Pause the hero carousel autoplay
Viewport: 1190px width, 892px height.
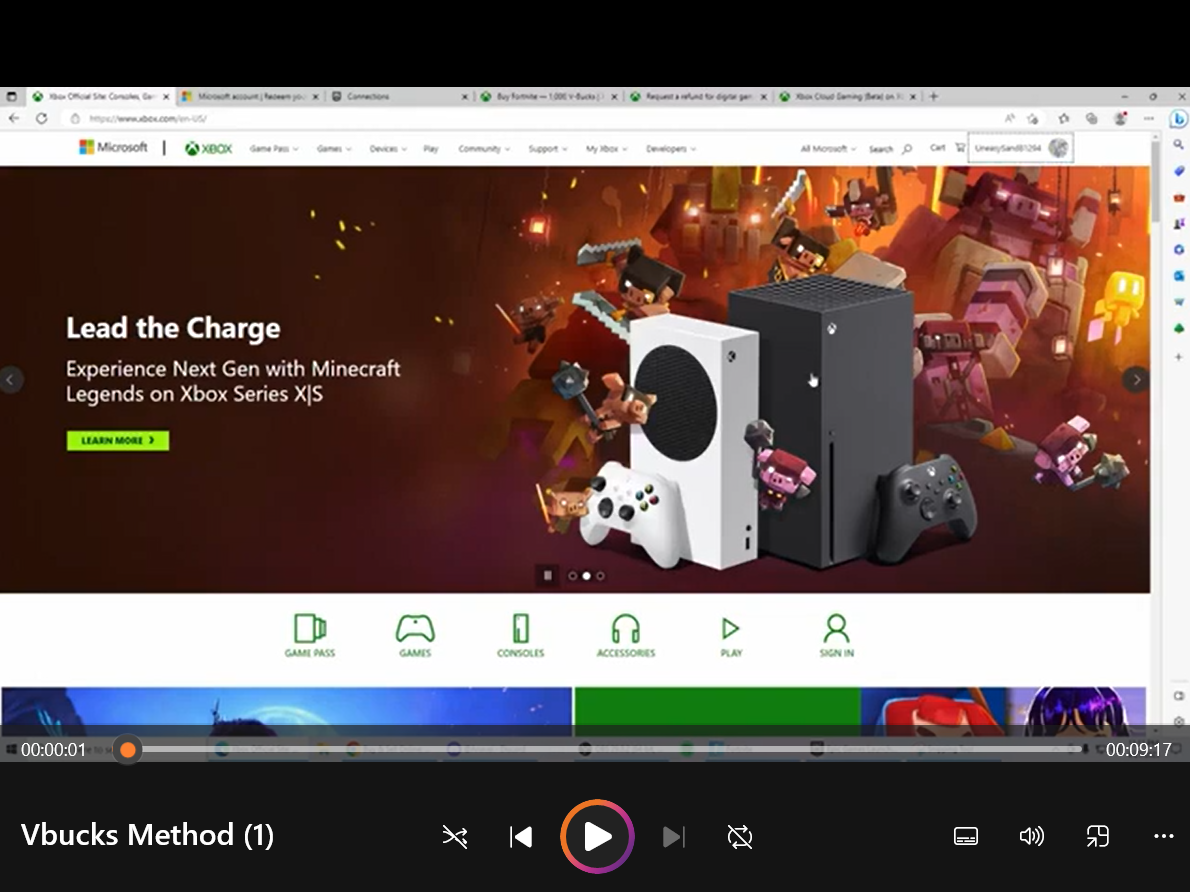click(547, 575)
